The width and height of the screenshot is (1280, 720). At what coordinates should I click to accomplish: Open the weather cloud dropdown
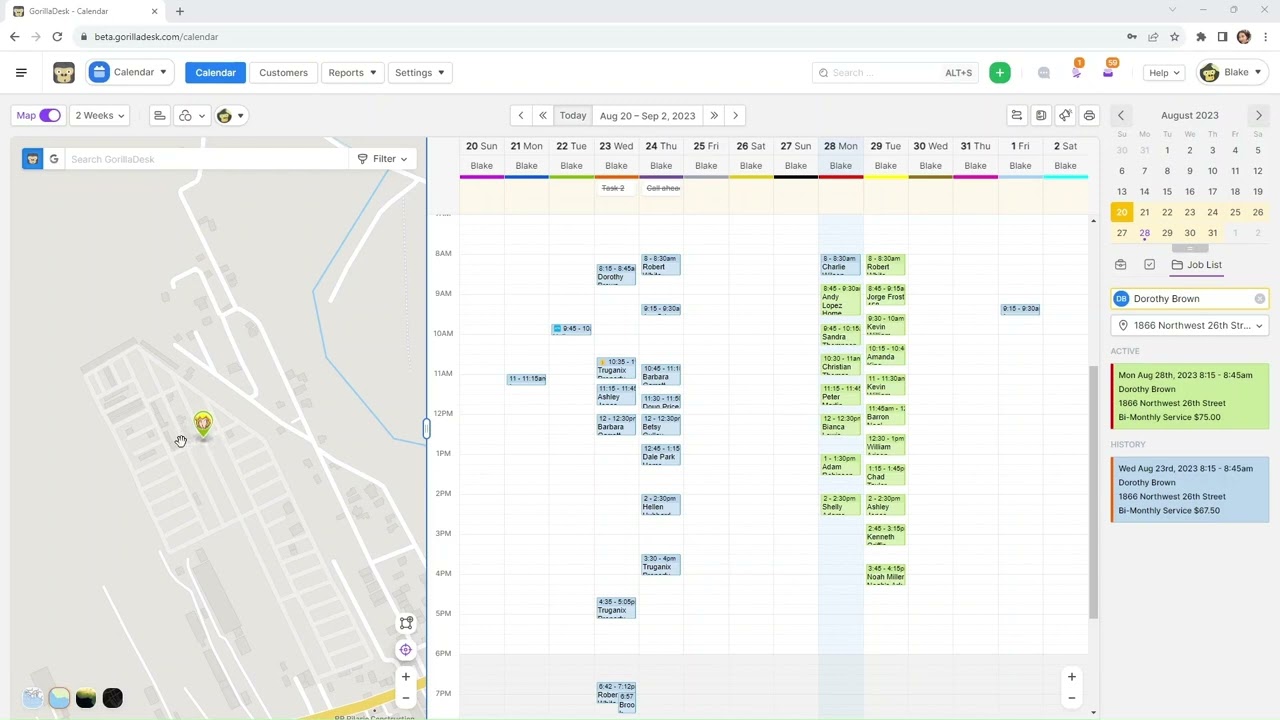[191, 115]
